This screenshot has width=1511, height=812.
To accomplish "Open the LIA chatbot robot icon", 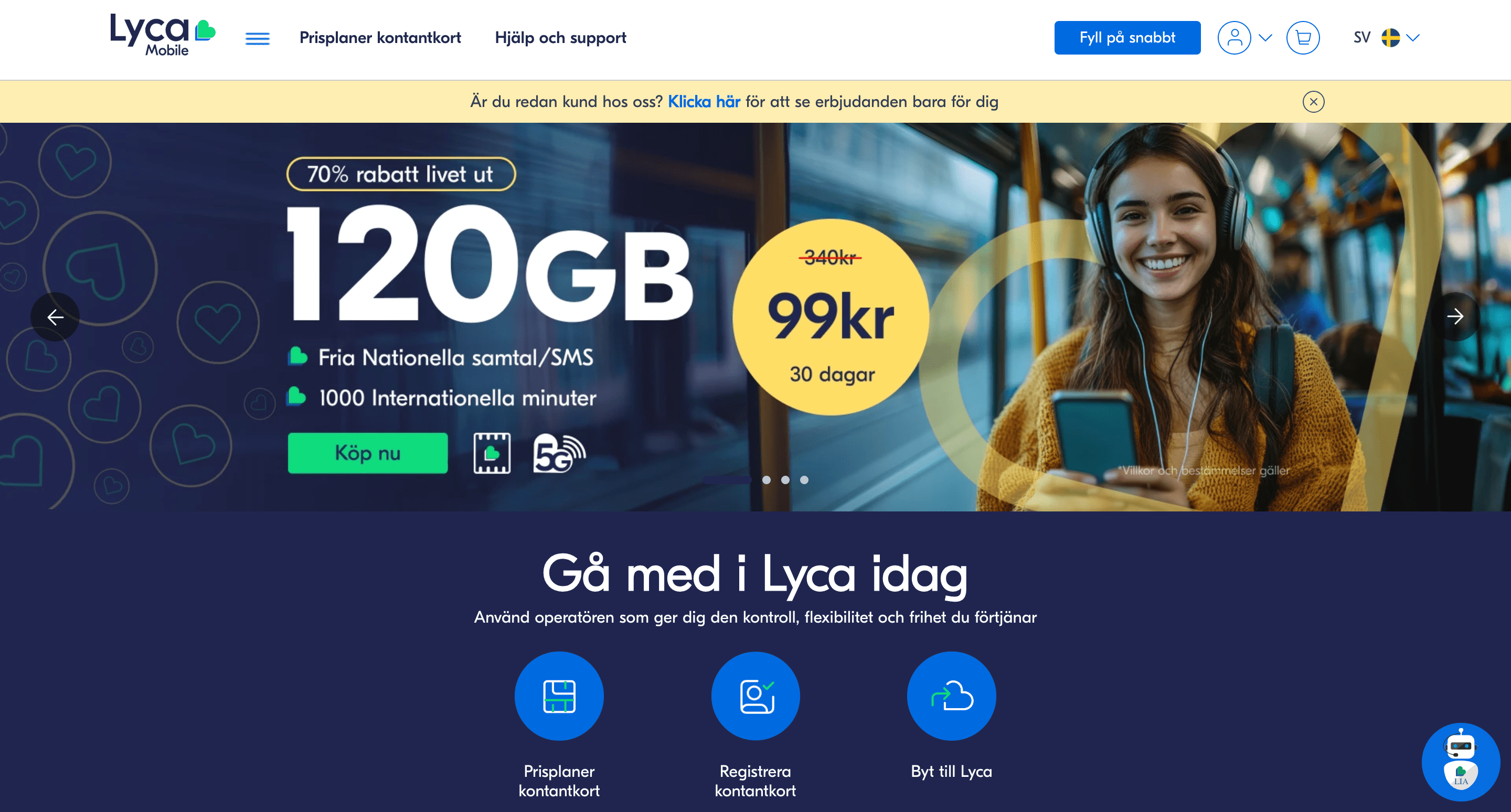I will tap(1461, 762).
